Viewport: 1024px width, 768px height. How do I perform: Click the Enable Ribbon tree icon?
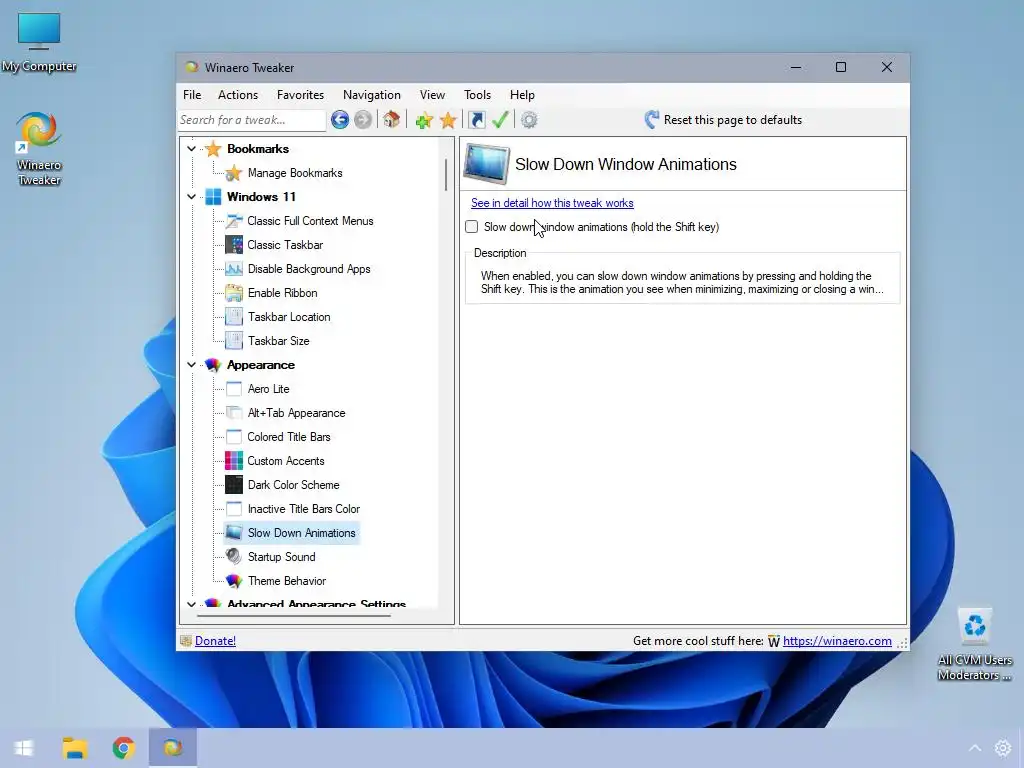[x=234, y=293]
